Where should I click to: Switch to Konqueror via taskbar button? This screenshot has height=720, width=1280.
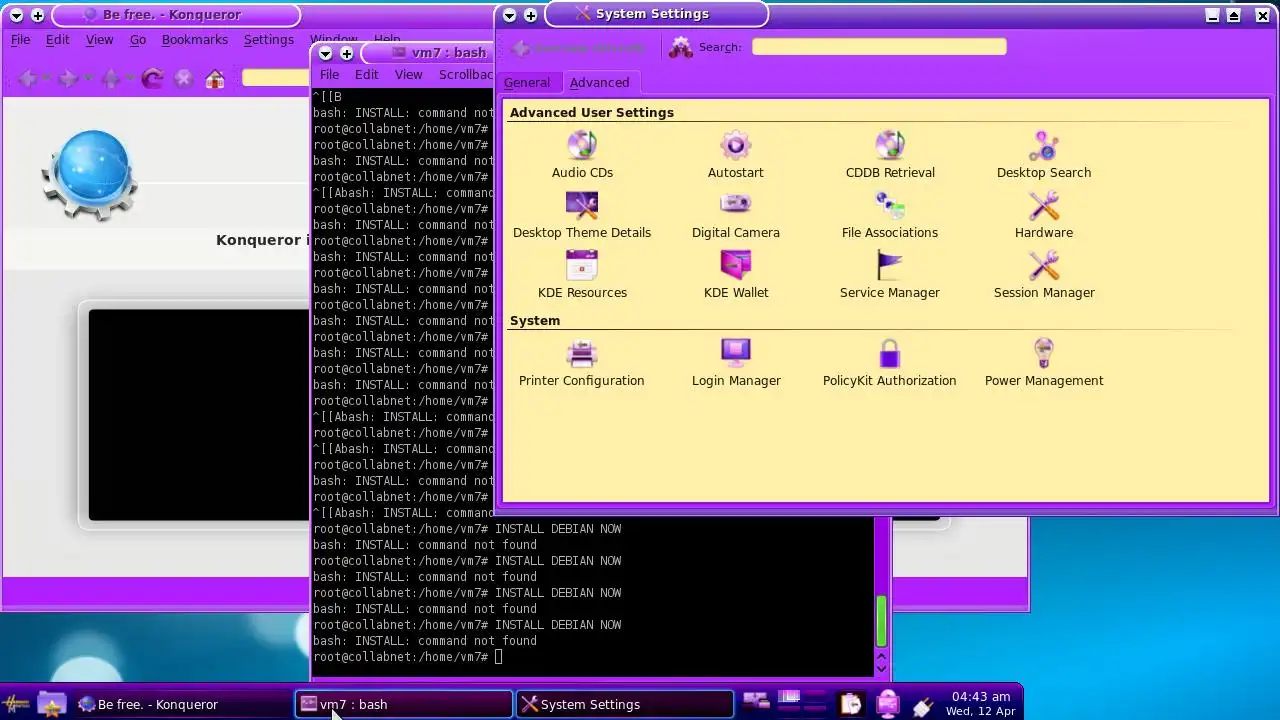pyautogui.click(x=183, y=704)
